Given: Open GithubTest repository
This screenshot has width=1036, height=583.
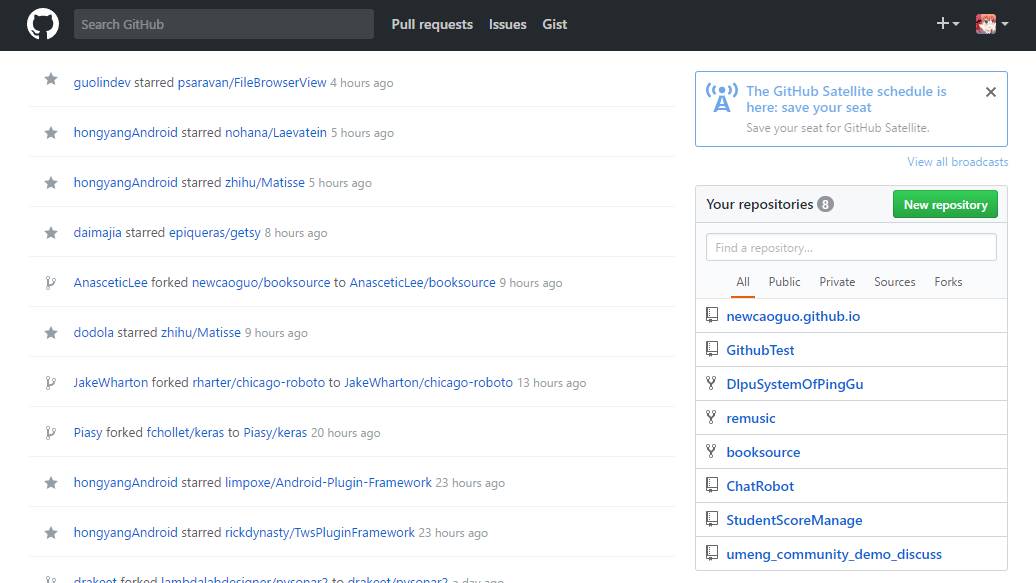Looking at the screenshot, I should (x=760, y=350).
